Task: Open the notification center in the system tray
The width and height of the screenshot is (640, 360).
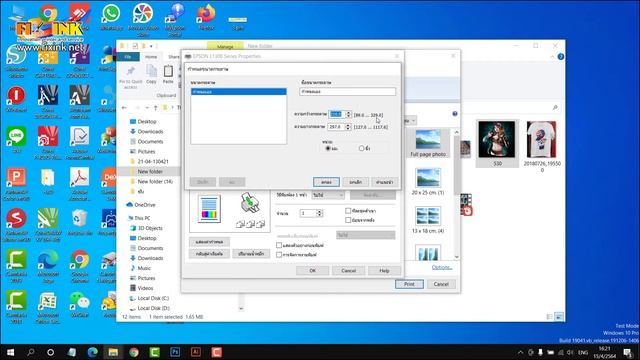Action: click(x=628, y=352)
